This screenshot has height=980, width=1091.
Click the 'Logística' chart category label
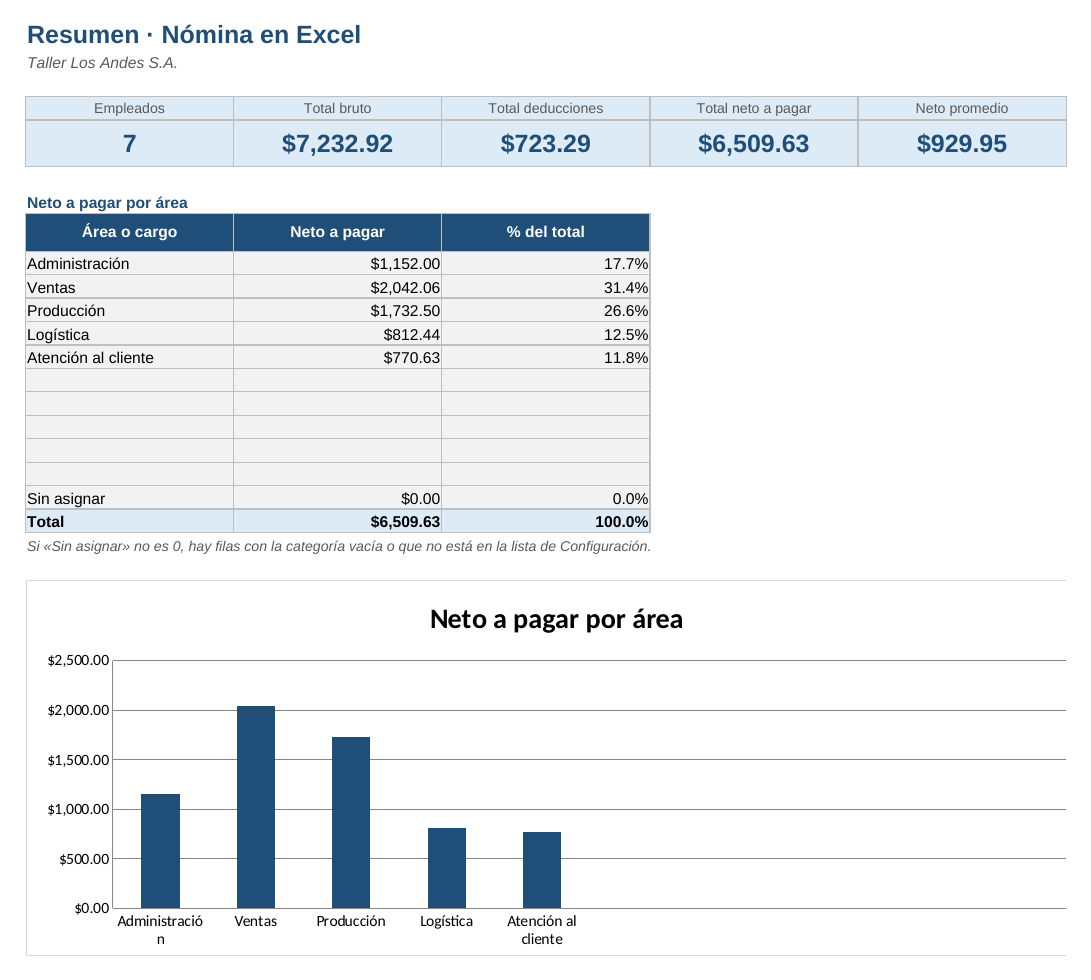pyautogui.click(x=447, y=922)
